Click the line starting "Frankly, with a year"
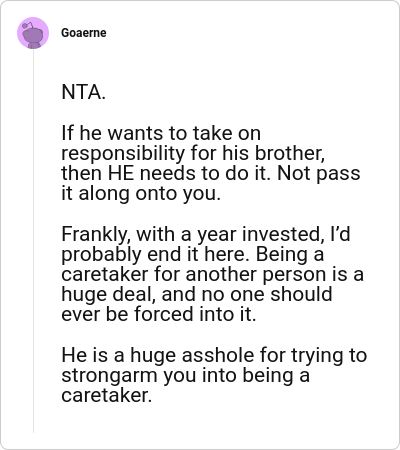400x450 pixels. pos(206,234)
